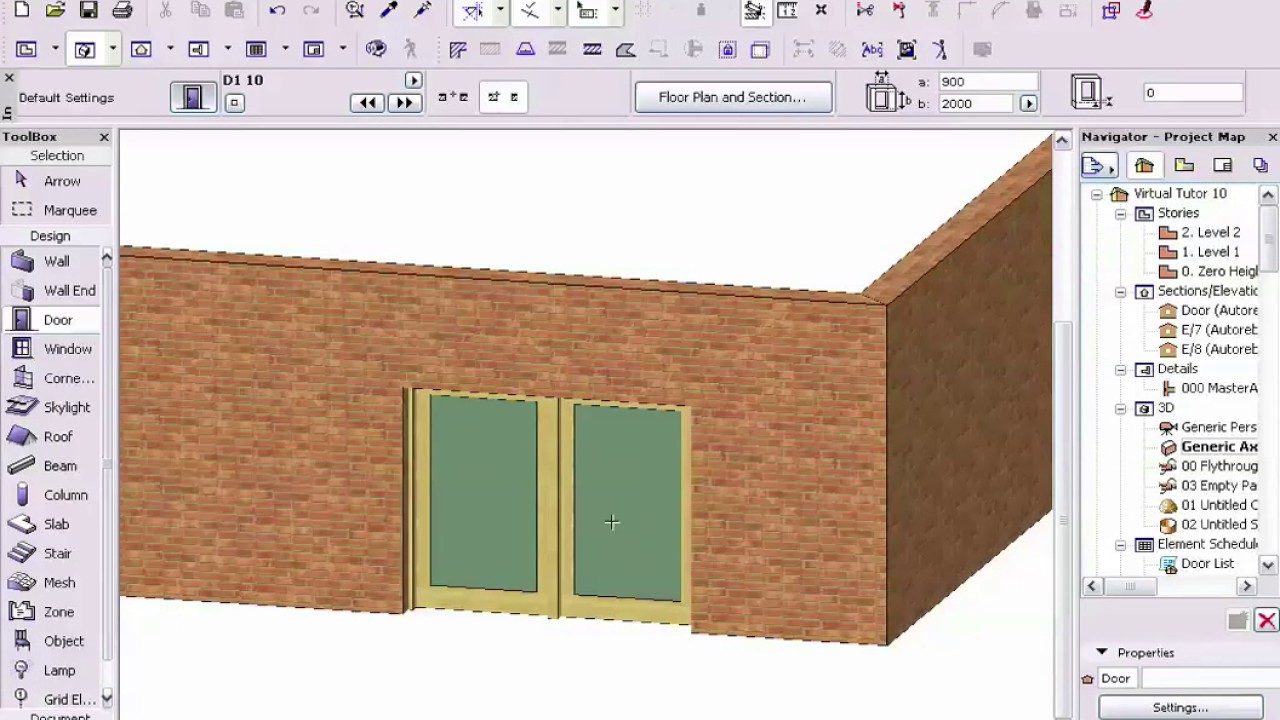Click the Save floppy disk icon
1280x720 pixels.
pos(89,11)
